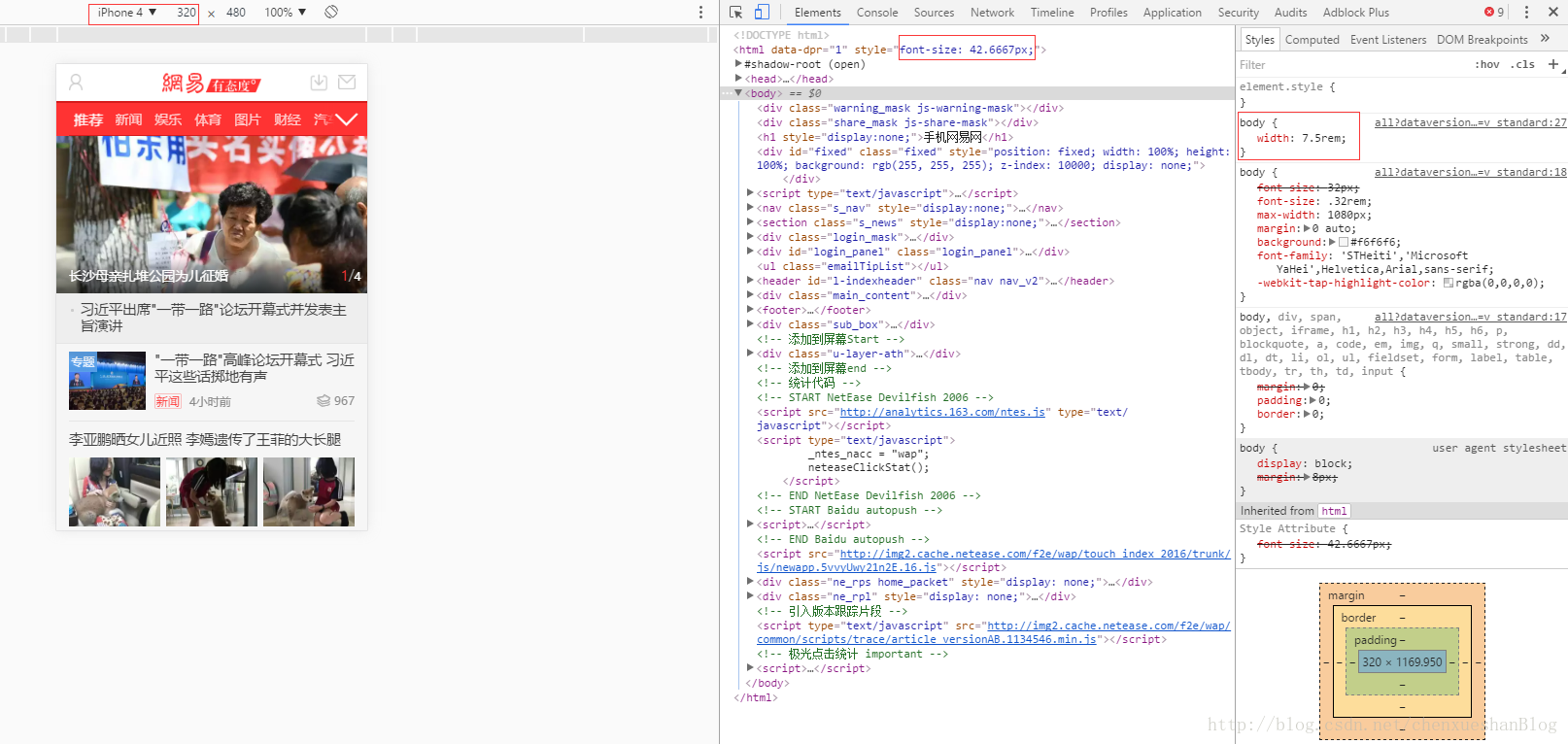Edit the 480 height field
The height and width of the screenshot is (744, 1568).
(236, 13)
